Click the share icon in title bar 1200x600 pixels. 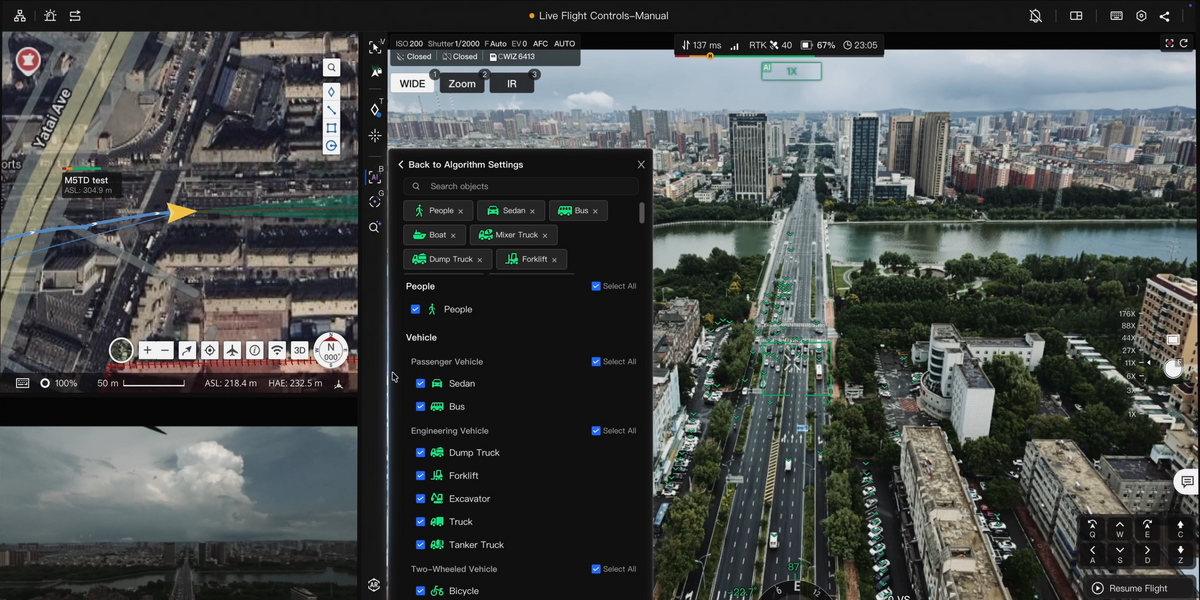click(1165, 16)
